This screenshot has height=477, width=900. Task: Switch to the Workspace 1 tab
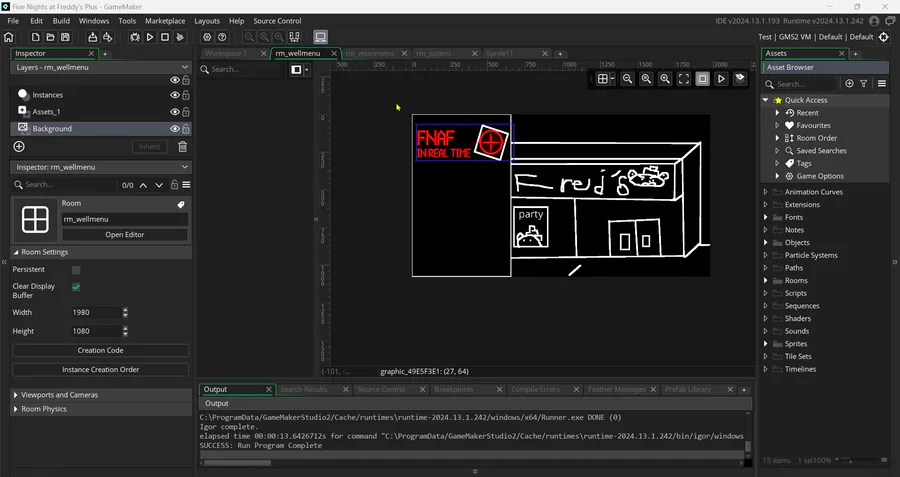(226, 53)
